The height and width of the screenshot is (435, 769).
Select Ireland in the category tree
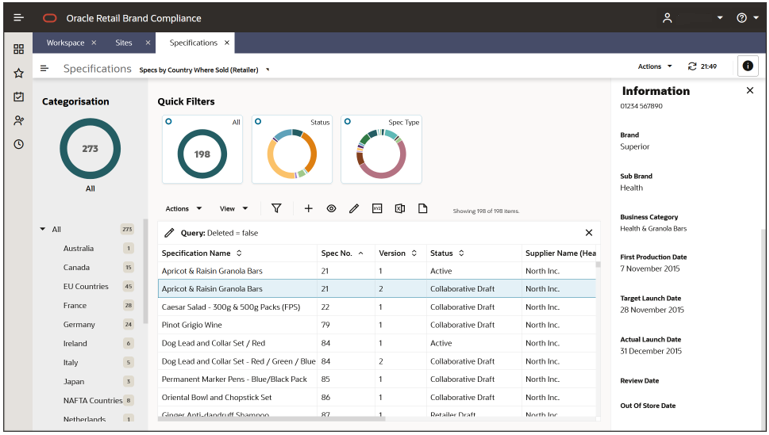(x=75, y=343)
